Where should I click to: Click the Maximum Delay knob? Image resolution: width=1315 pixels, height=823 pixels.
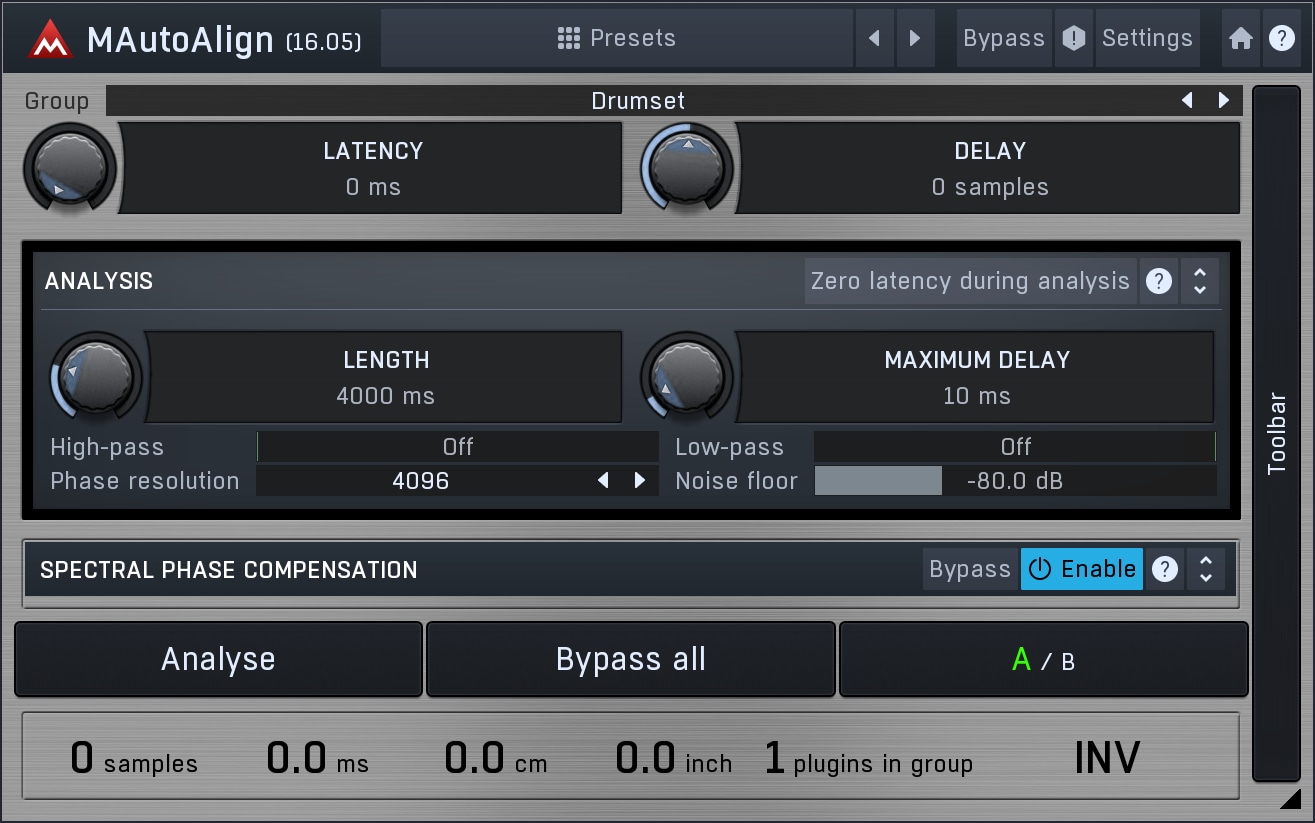(x=686, y=377)
